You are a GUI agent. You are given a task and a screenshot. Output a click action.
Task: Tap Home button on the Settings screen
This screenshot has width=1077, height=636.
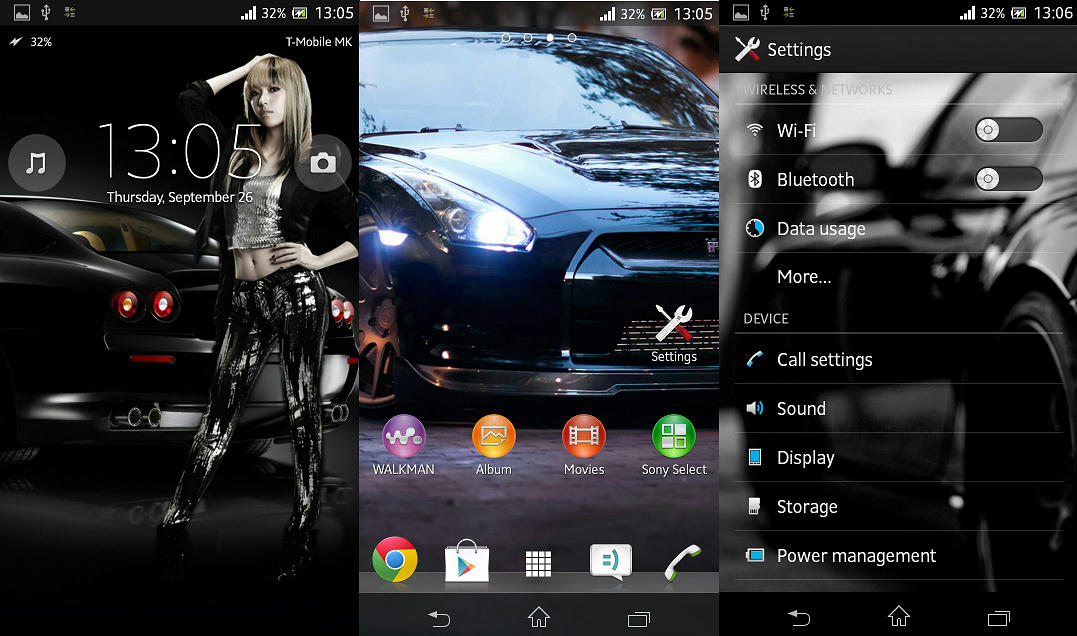(898, 617)
